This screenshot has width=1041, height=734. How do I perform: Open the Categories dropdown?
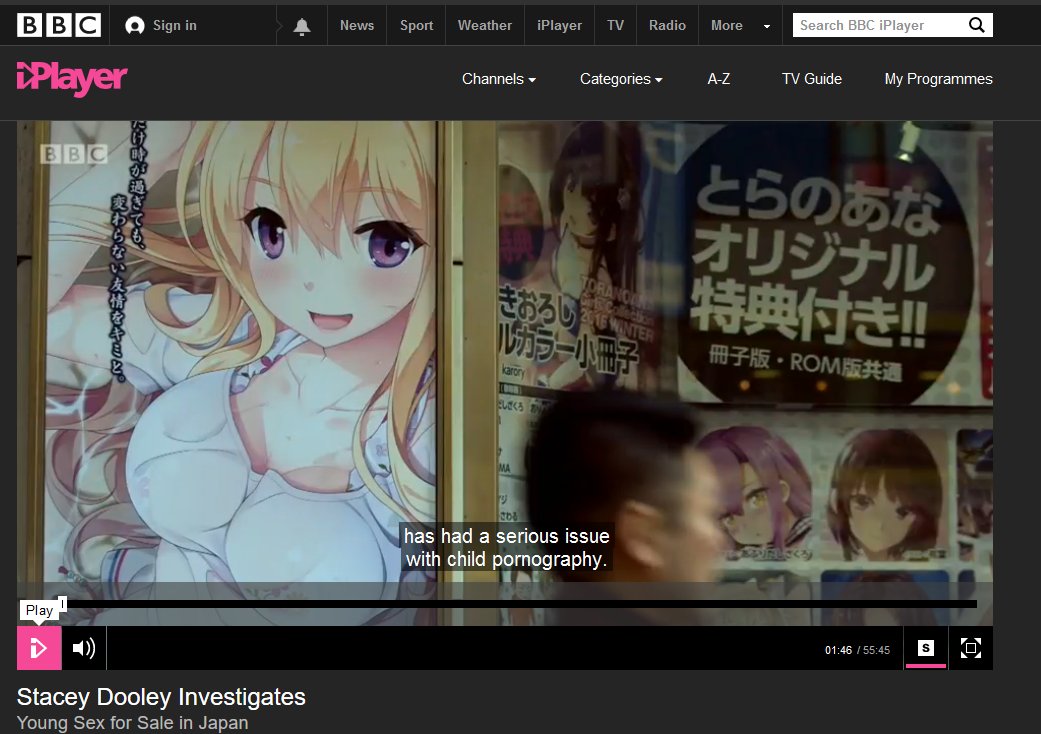point(621,79)
